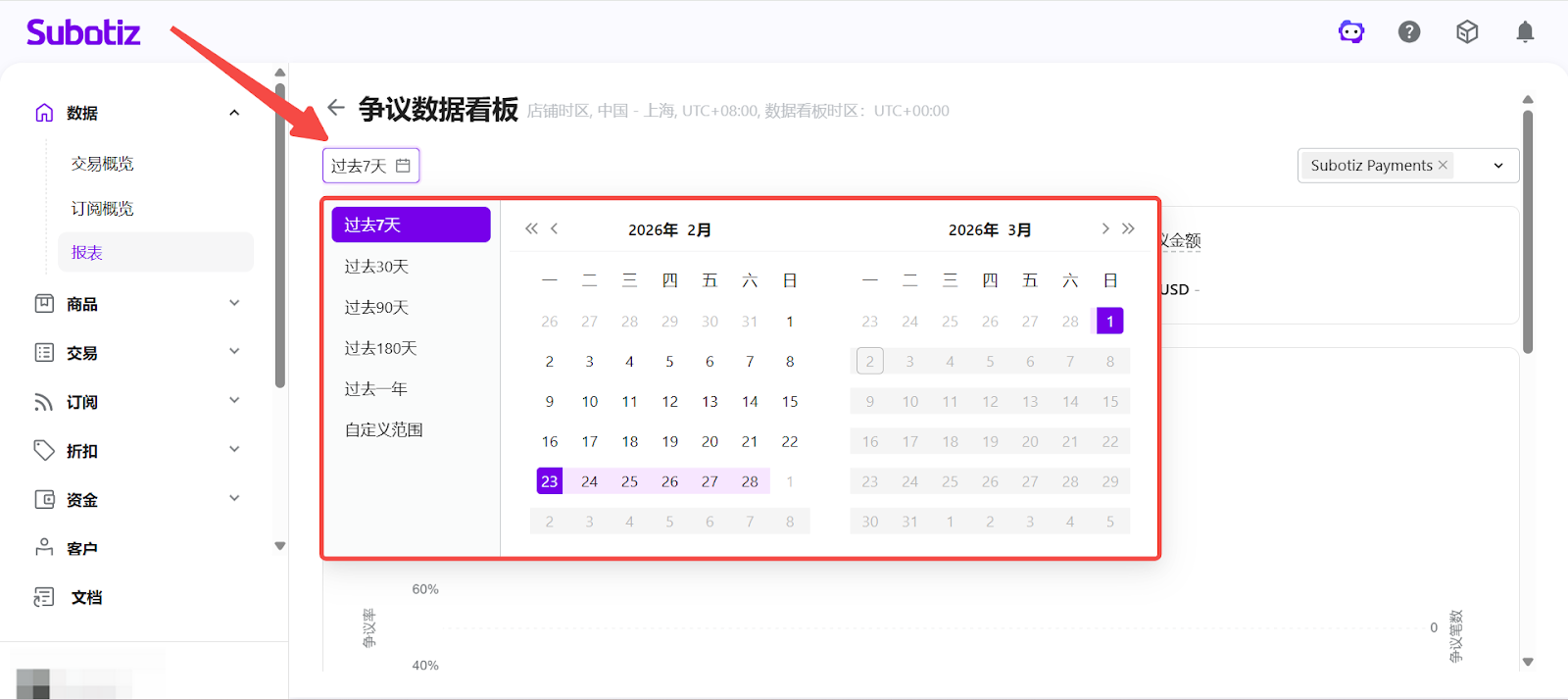
Task: Click the 过去7天 date range field
Action: [x=370, y=166]
